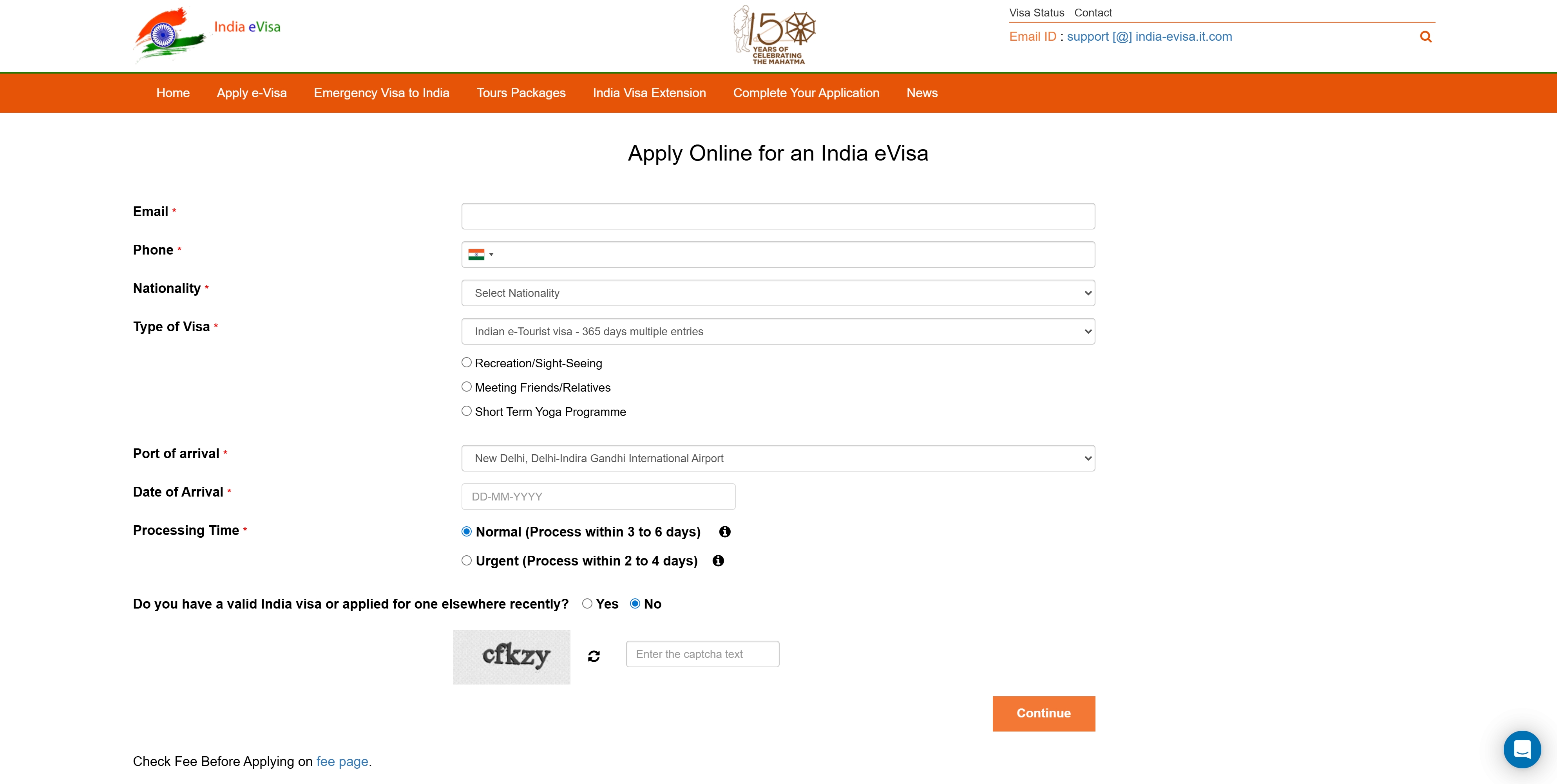The image size is (1557, 784).
Task: Click the Date of Arrival field
Action: coord(598,497)
